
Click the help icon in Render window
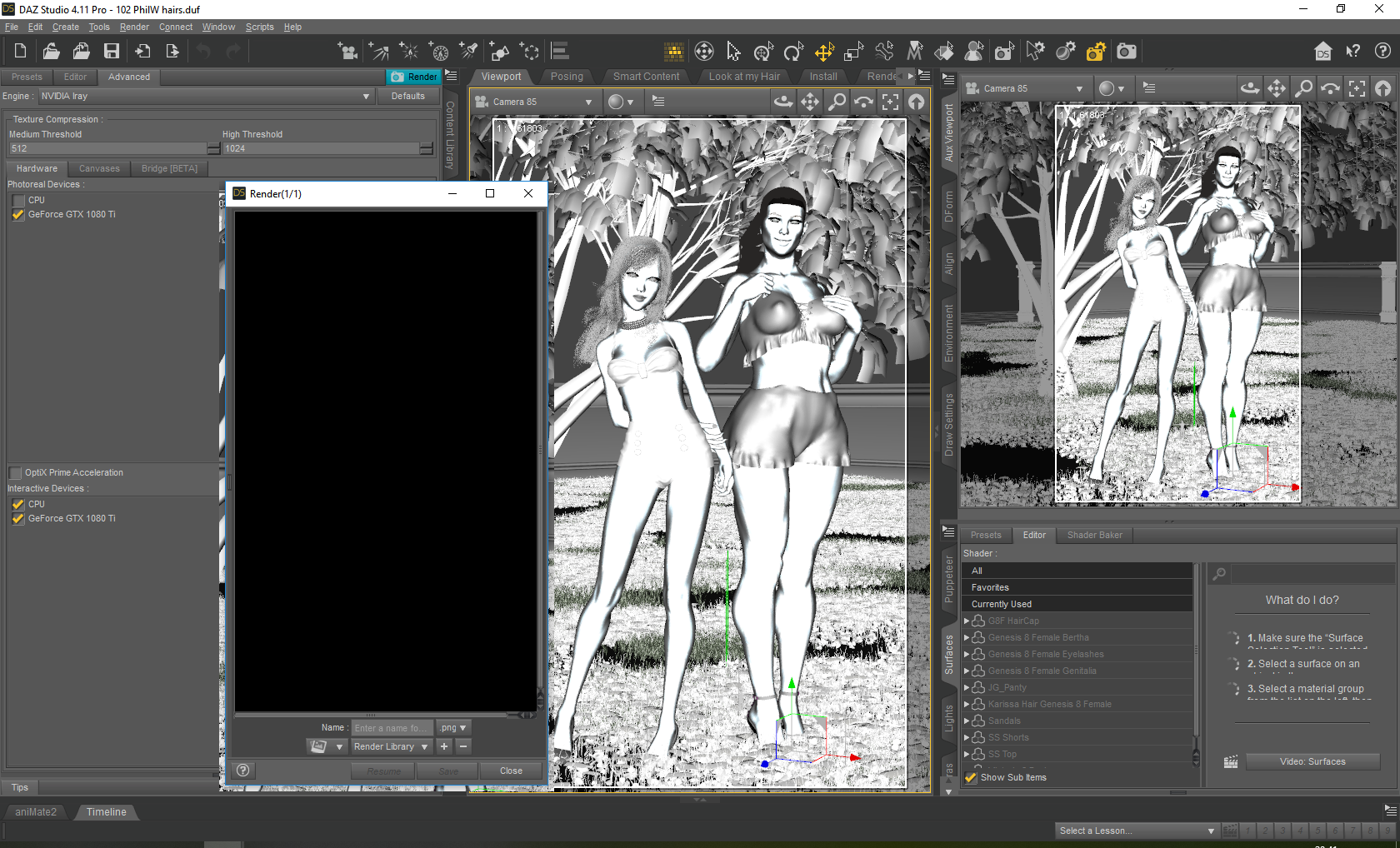[x=242, y=771]
